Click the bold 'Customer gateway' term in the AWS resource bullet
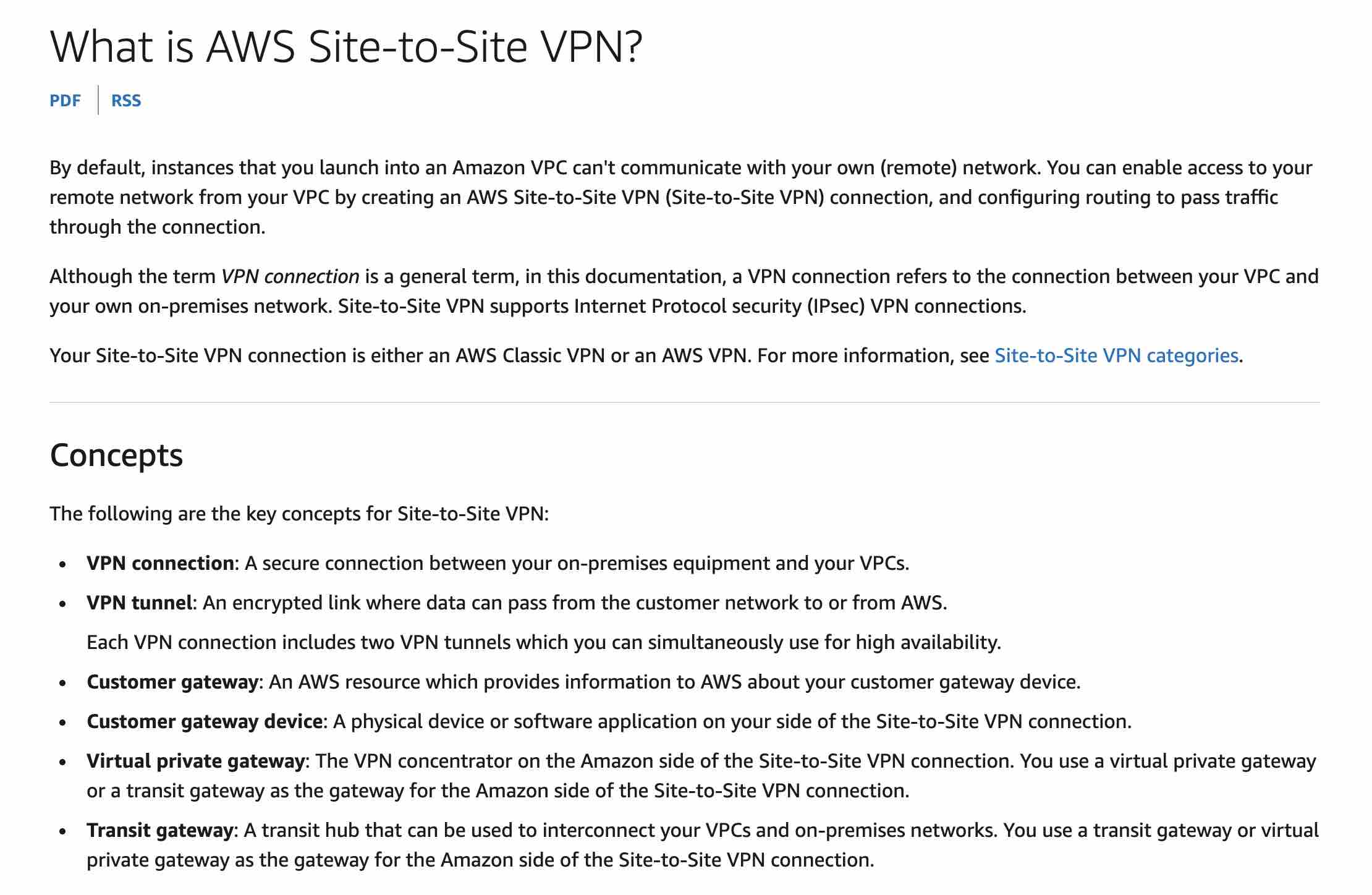This screenshot has height=895, width=1372. [172, 682]
